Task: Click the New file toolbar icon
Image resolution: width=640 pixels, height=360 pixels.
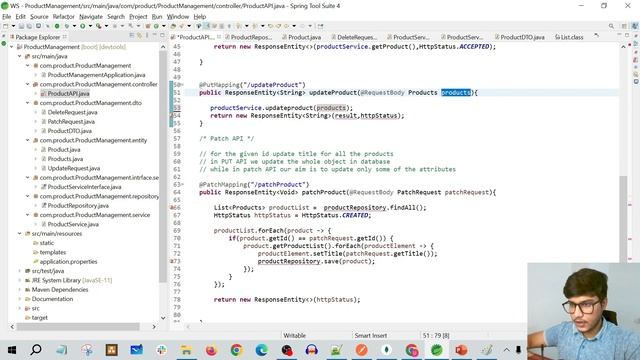Action: click(x=5, y=26)
